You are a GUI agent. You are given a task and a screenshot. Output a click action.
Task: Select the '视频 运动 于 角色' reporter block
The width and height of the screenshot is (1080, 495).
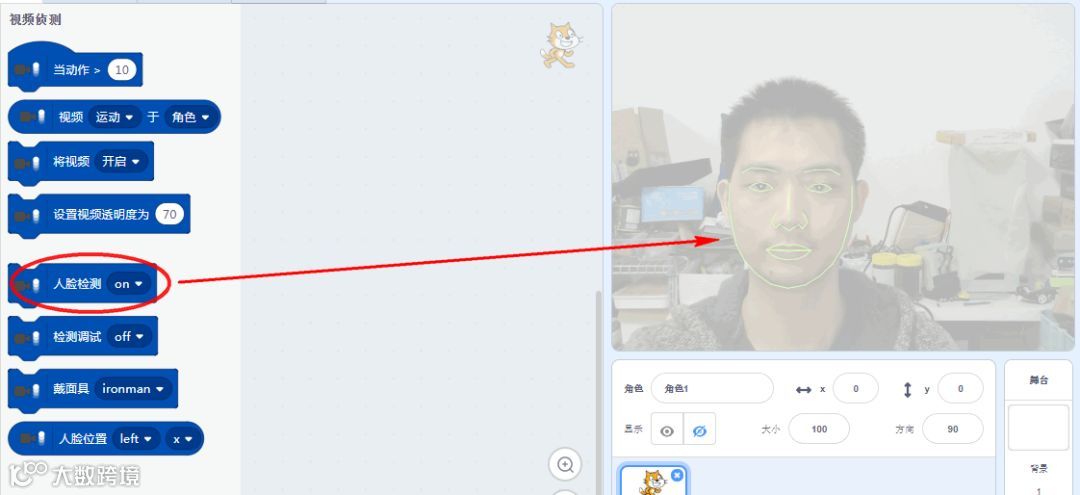coord(114,117)
